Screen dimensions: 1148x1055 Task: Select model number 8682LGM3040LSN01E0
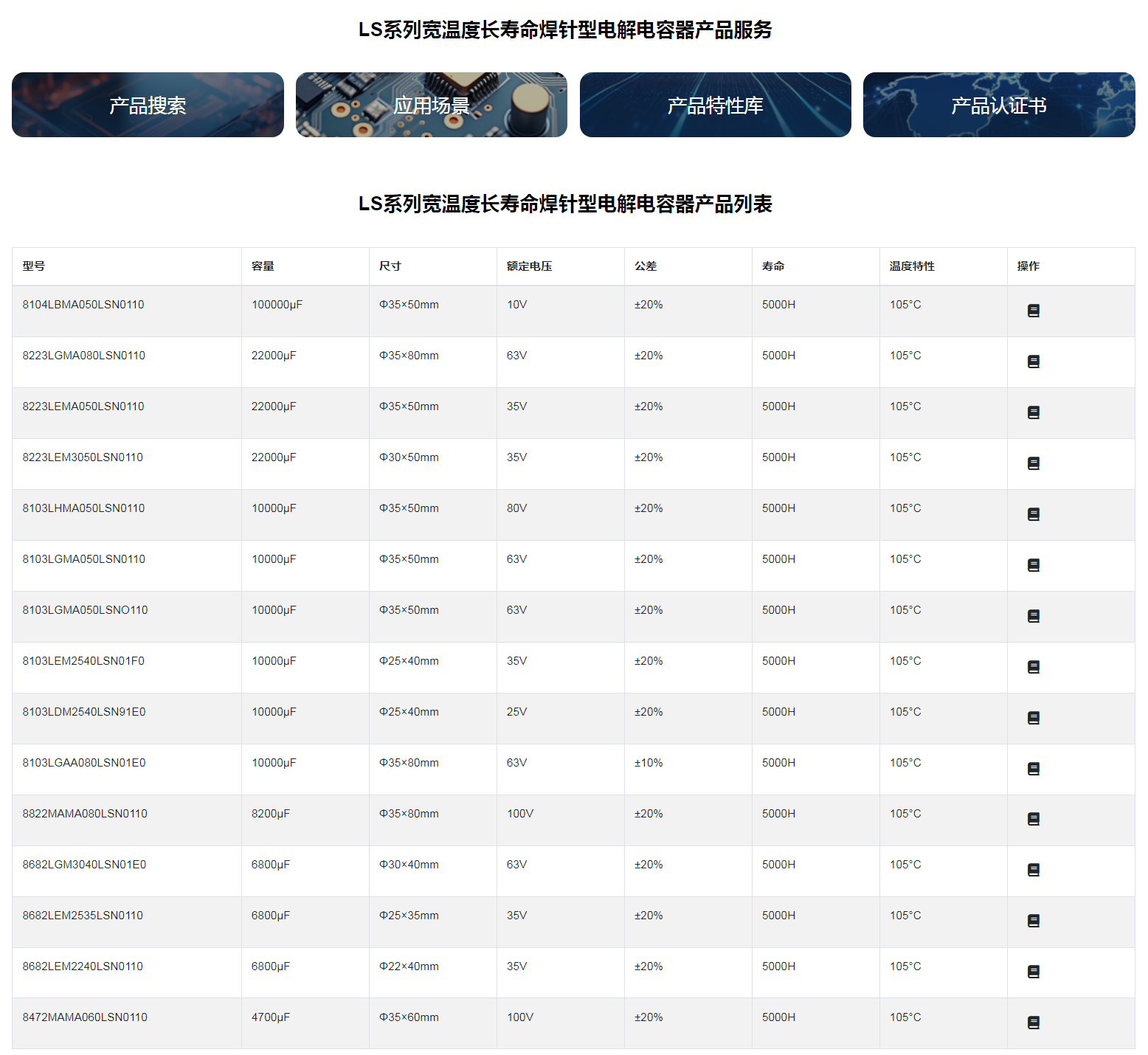[x=84, y=865]
